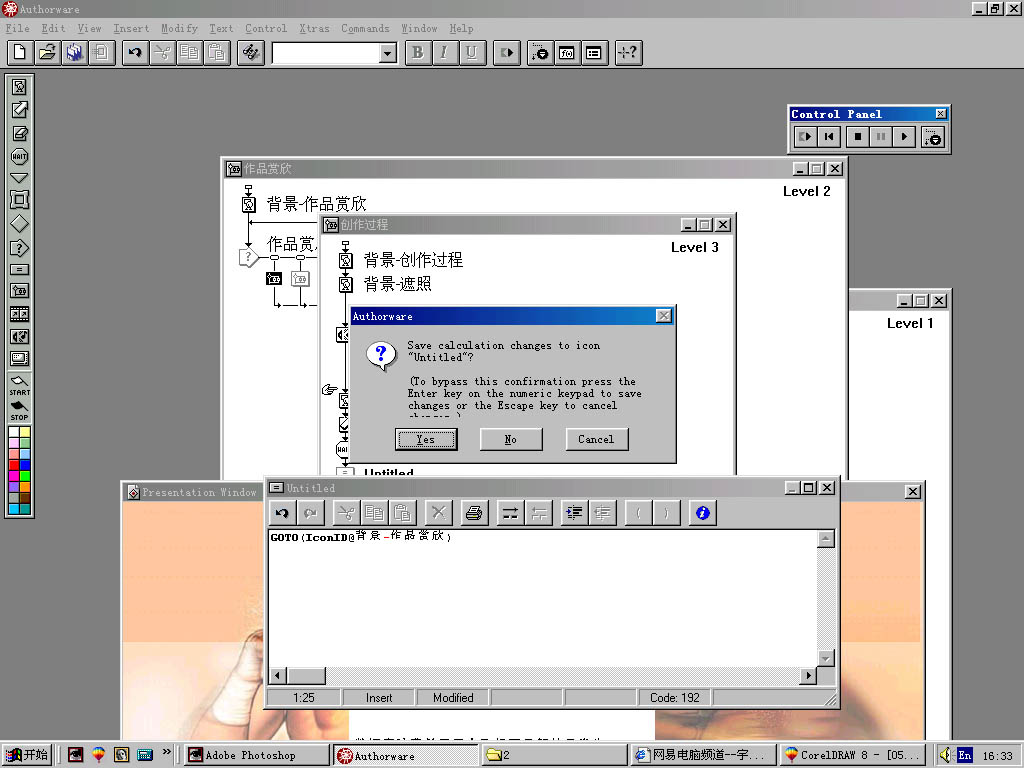Pick the yellow color swatch in palette
Image resolution: width=1024 pixels, height=768 pixels.
click(x=25, y=432)
